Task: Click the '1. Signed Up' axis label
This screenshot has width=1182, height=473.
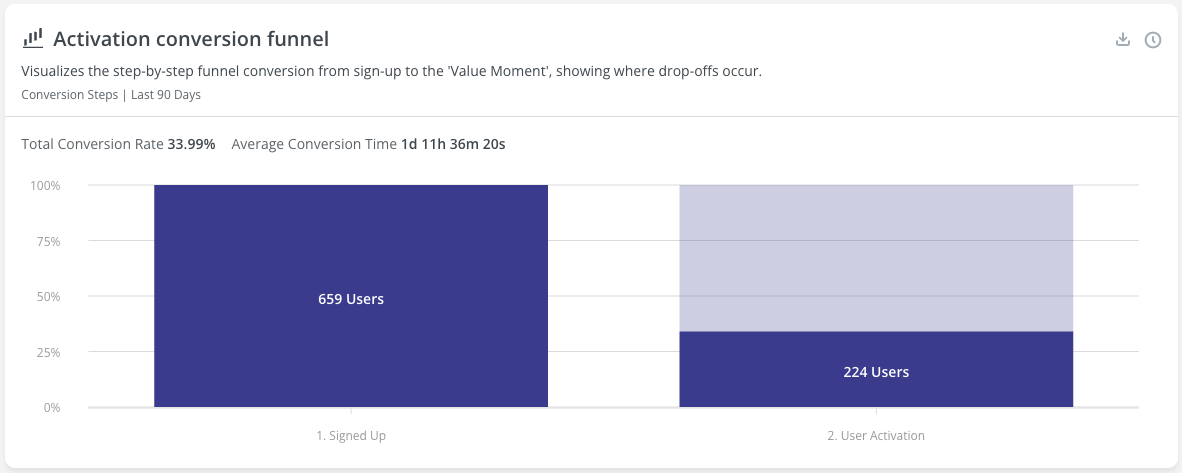Action: point(351,436)
